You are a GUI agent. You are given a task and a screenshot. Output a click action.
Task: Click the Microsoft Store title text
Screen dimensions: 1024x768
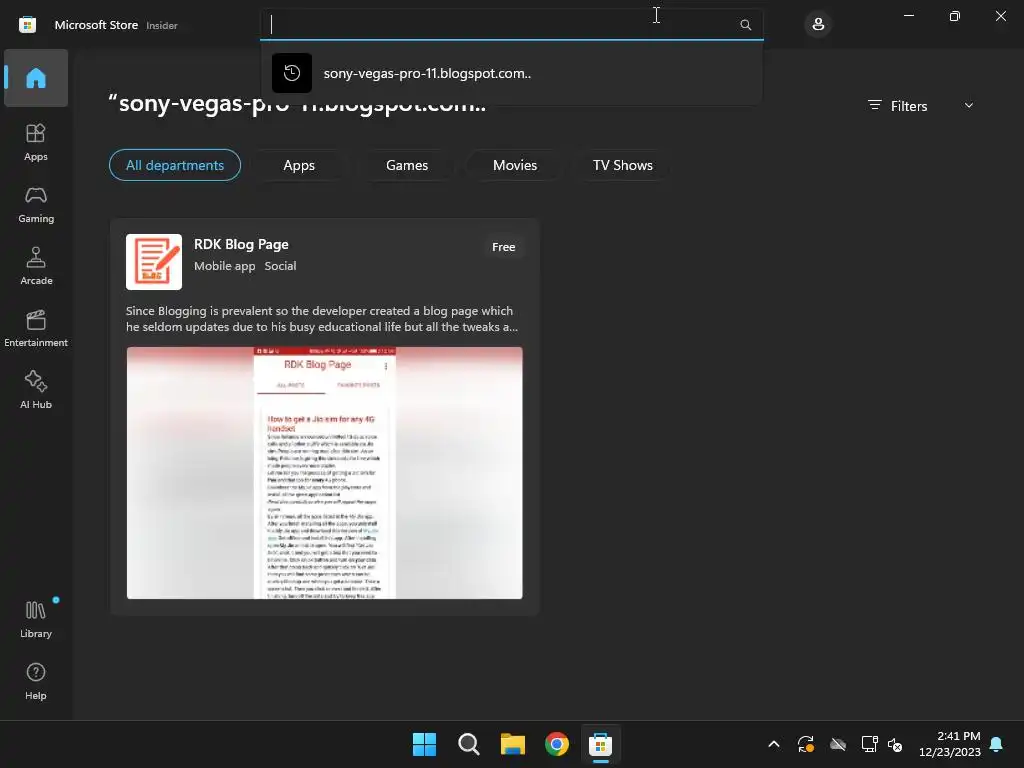click(x=97, y=25)
